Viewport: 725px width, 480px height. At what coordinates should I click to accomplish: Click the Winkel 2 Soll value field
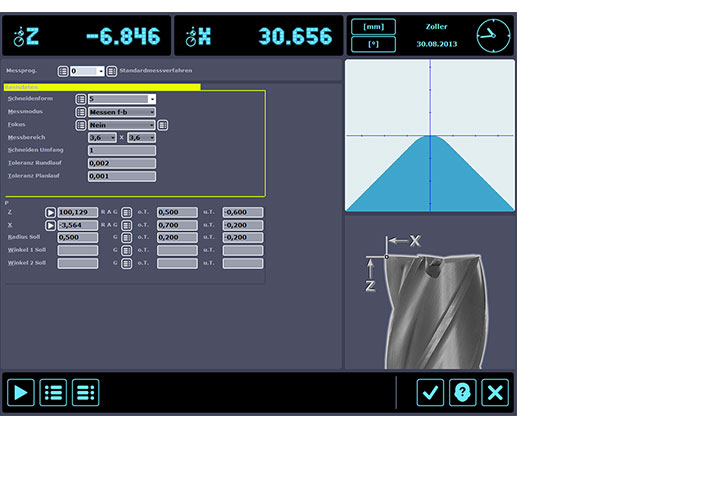[78, 263]
